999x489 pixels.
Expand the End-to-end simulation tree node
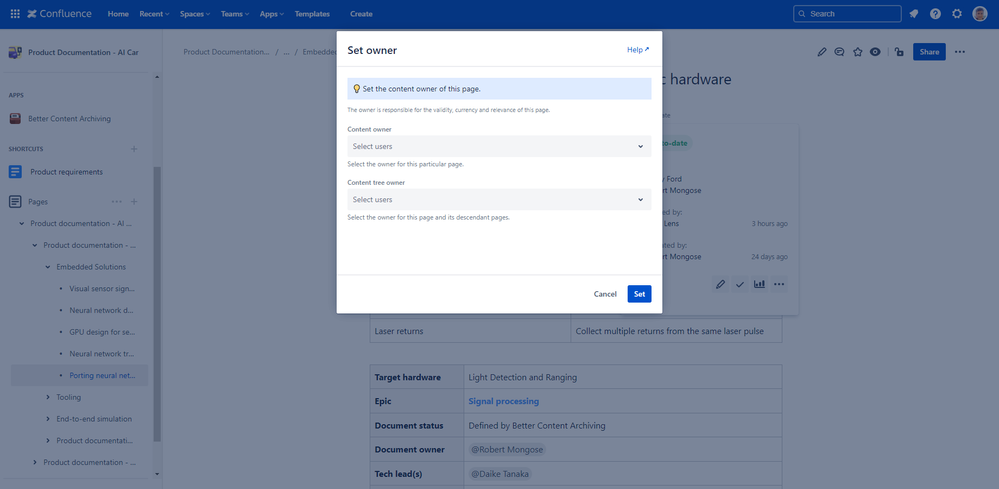[48, 419]
